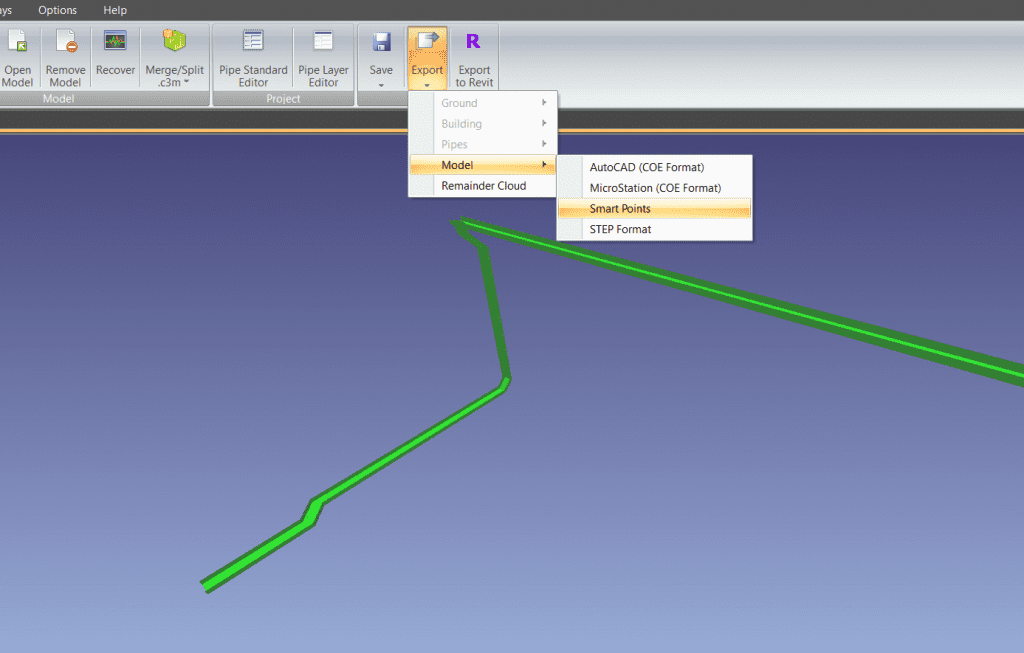Click the Open Model icon
Screen dimensions: 1024x653
point(18,42)
